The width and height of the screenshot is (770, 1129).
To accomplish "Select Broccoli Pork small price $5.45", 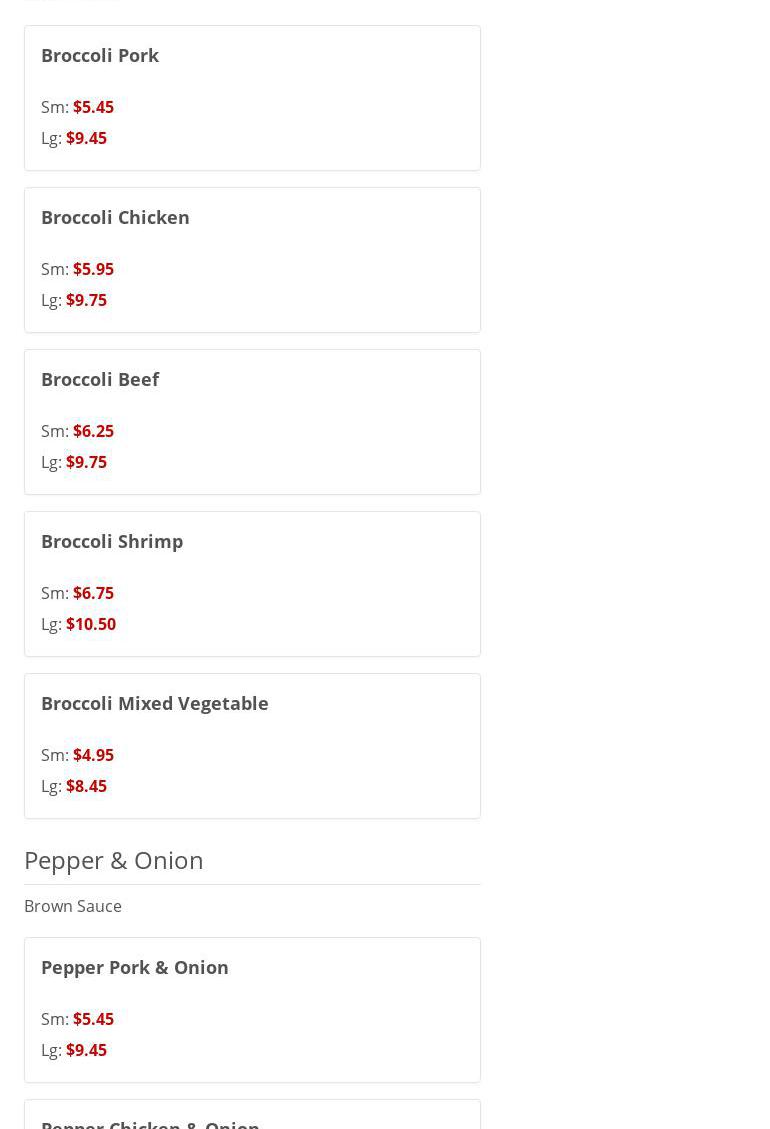I will coord(93,107).
